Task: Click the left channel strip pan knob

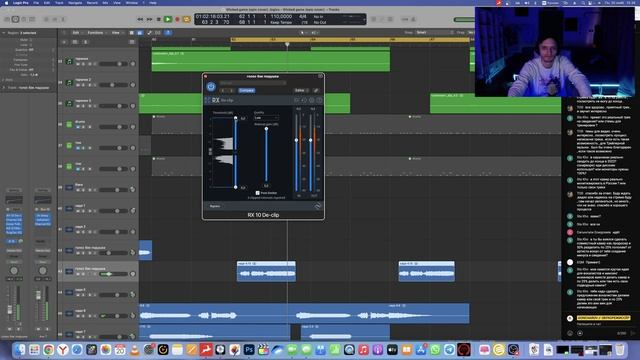Action: click(14, 271)
